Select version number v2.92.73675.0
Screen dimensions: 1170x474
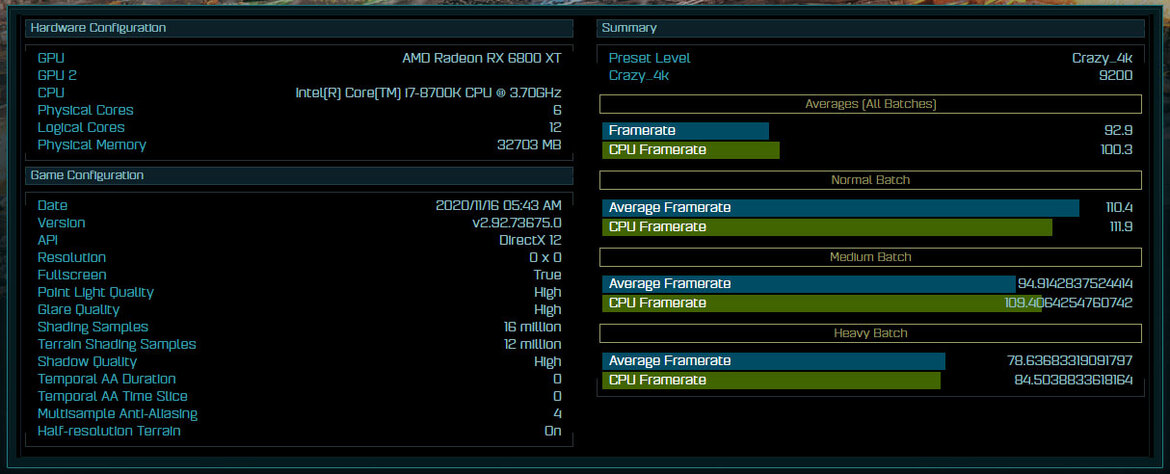pyautogui.click(x=516, y=222)
